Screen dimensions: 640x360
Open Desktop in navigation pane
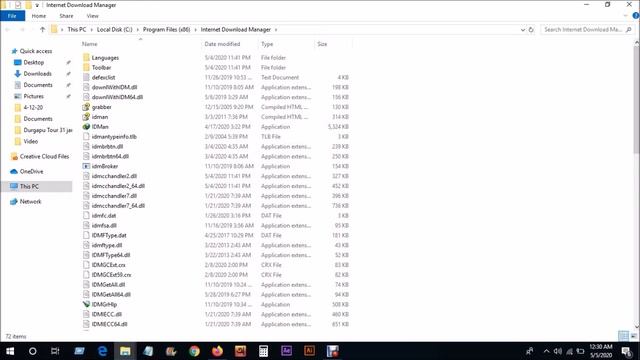pos(33,62)
